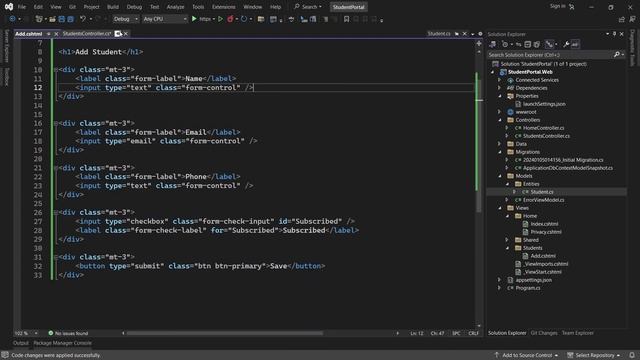Click the window layout icon in main toolbar
This screenshot has height=360, width=640.
click(x=273, y=19)
